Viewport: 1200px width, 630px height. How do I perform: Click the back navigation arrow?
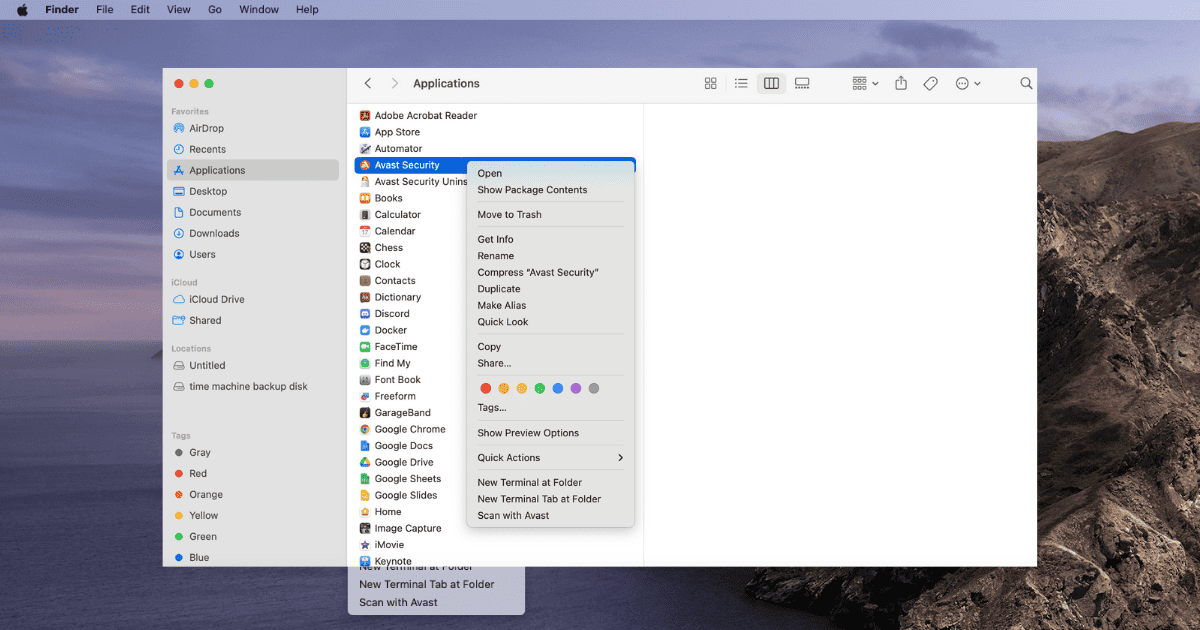[x=368, y=84]
